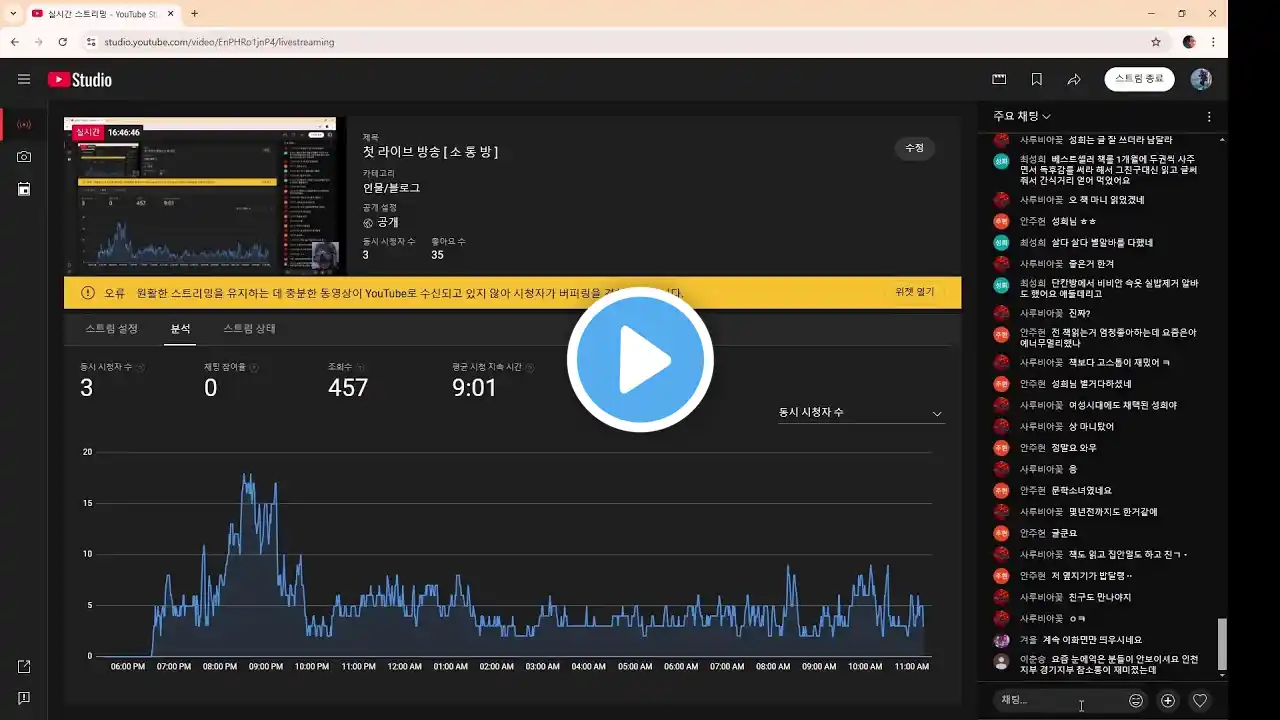
Task: Open the Stream live broadcast sidebar icon
Action: 24,125
